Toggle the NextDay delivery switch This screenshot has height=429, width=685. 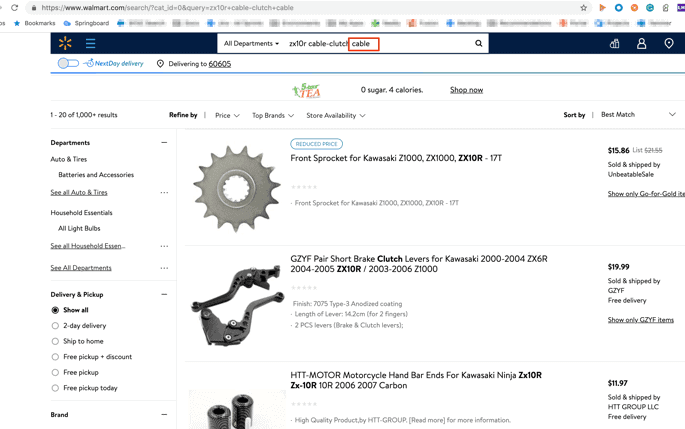point(68,64)
